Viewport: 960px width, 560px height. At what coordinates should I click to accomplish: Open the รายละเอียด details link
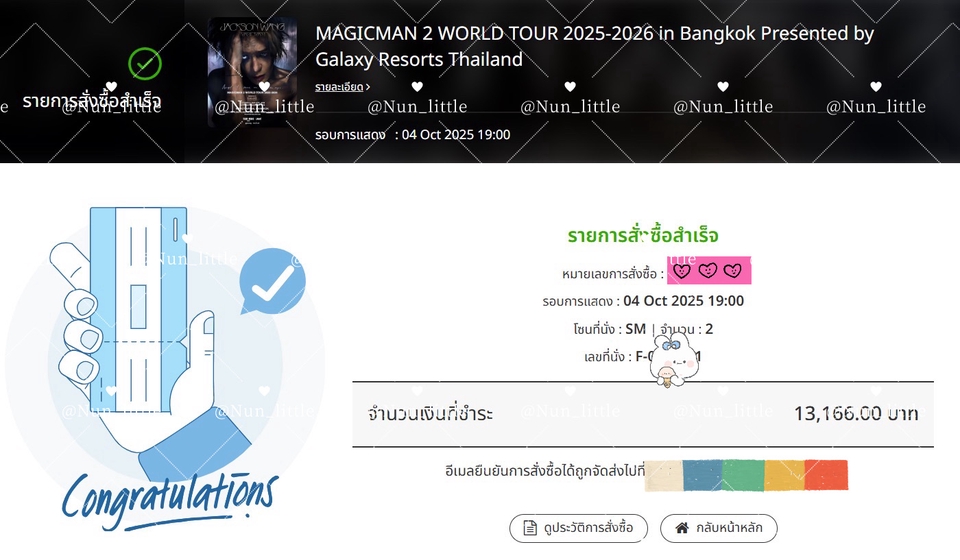tap(339, 87)
